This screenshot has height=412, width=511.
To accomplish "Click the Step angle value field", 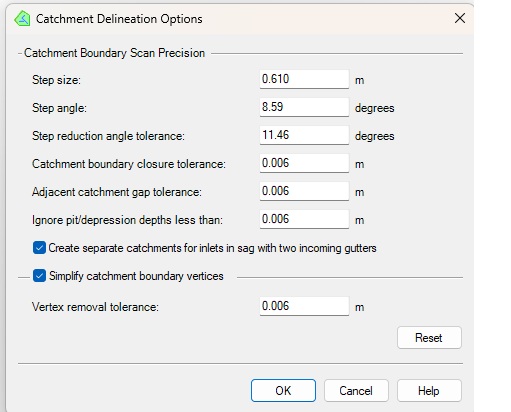I will 304,107.
